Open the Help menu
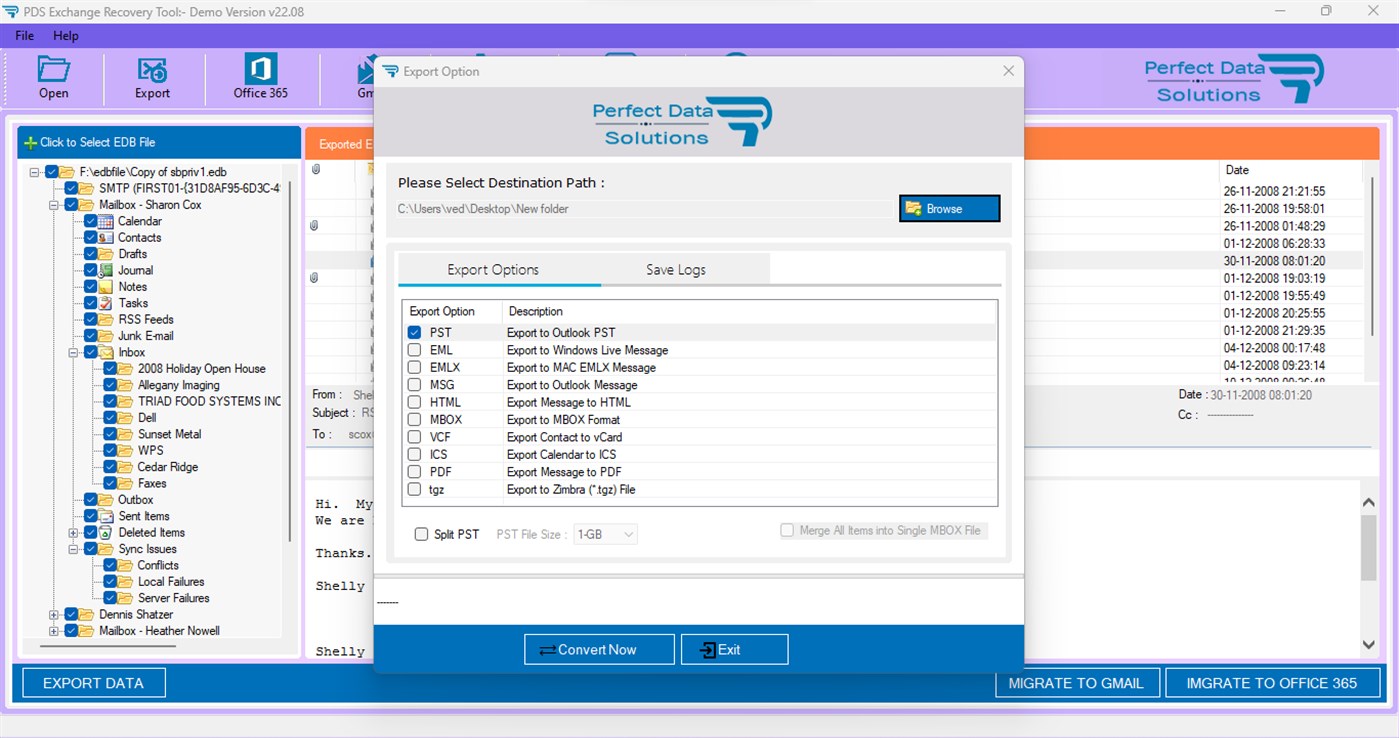 (66, 35)
